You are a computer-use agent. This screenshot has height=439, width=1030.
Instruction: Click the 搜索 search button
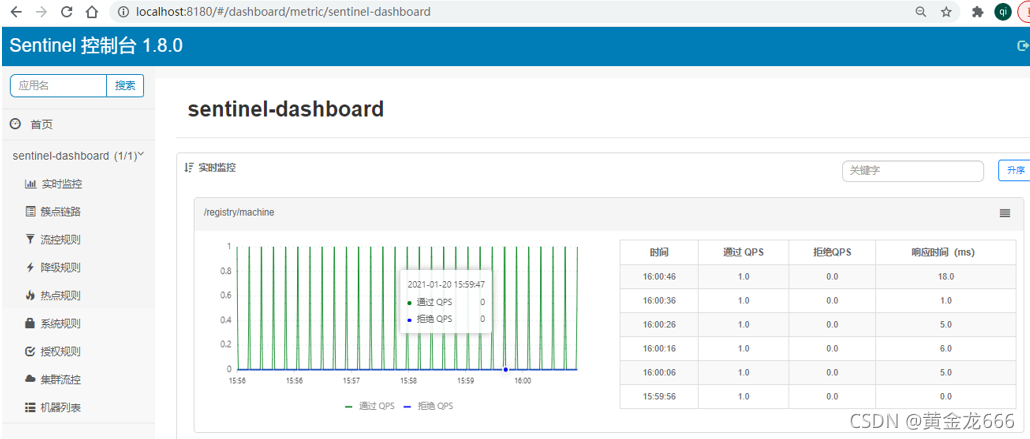click(125, 85)
